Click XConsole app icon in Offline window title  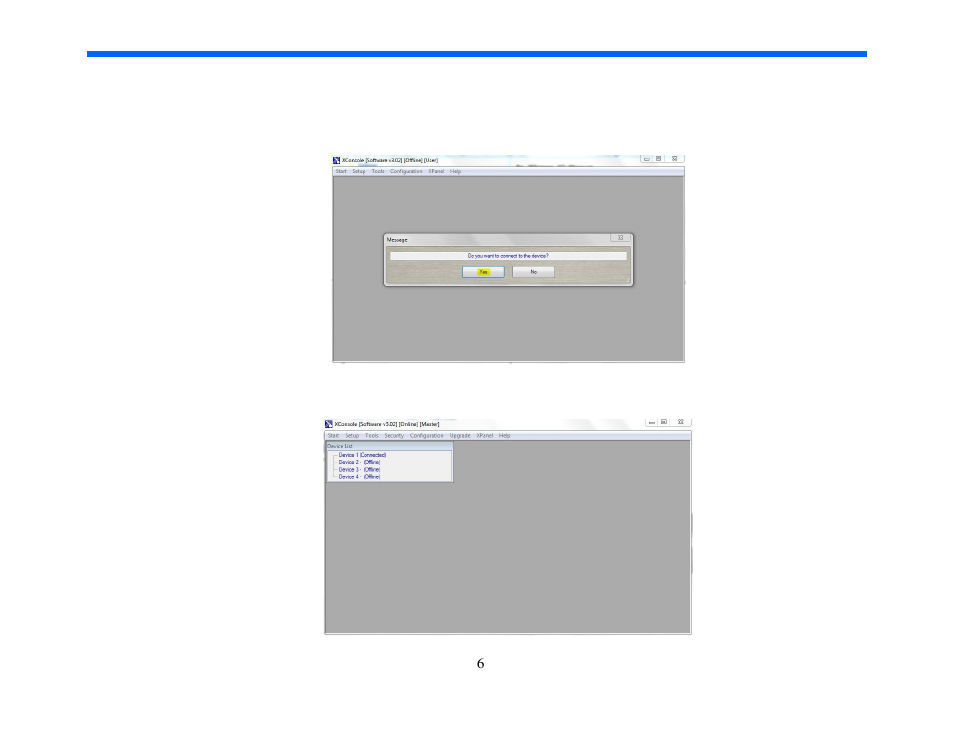(x=336, y=161)
